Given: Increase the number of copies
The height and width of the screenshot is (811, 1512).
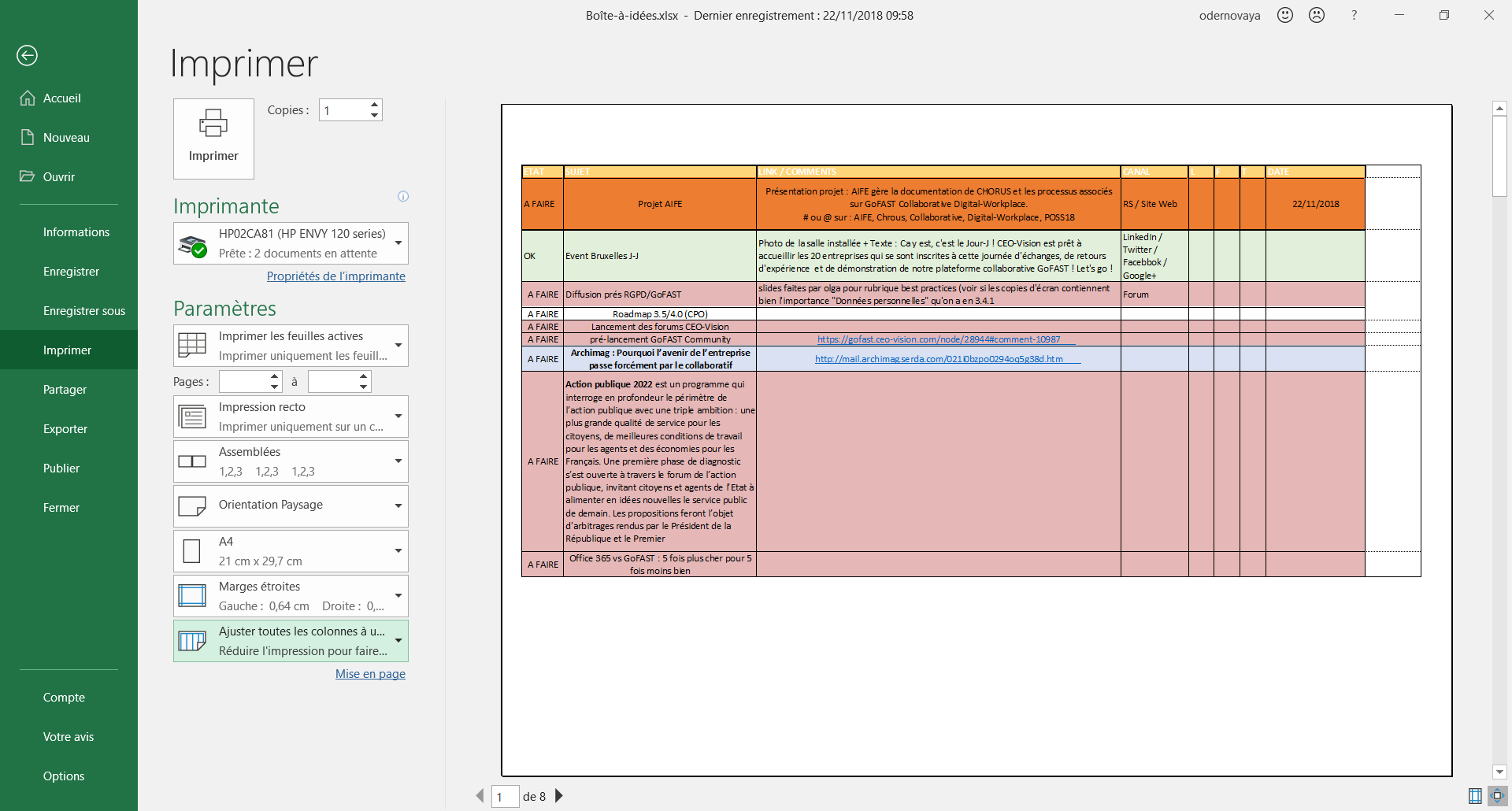Looking at the screenshot, I should (375, 105).
